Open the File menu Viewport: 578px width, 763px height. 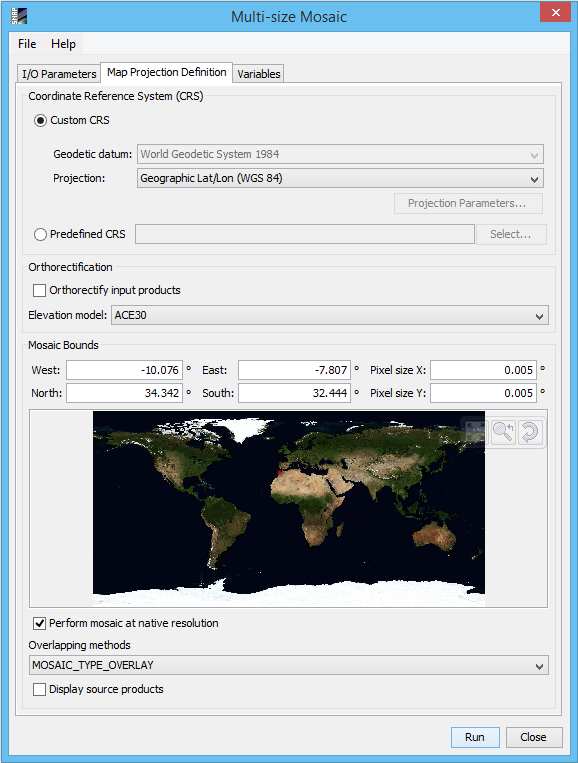pyautogui.click(x=27, y=44)
